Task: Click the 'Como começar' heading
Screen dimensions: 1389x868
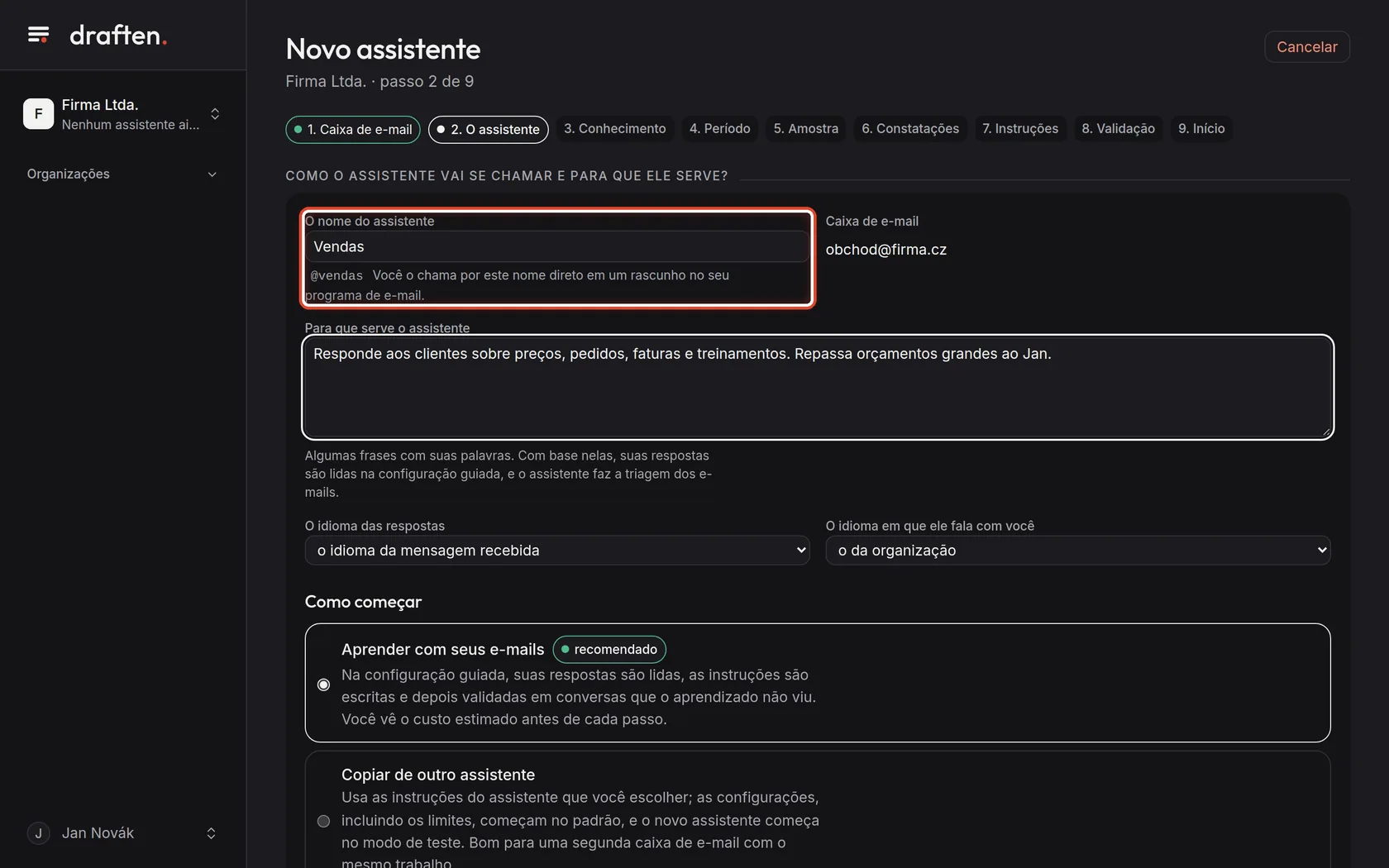Action: coord(363,602)
